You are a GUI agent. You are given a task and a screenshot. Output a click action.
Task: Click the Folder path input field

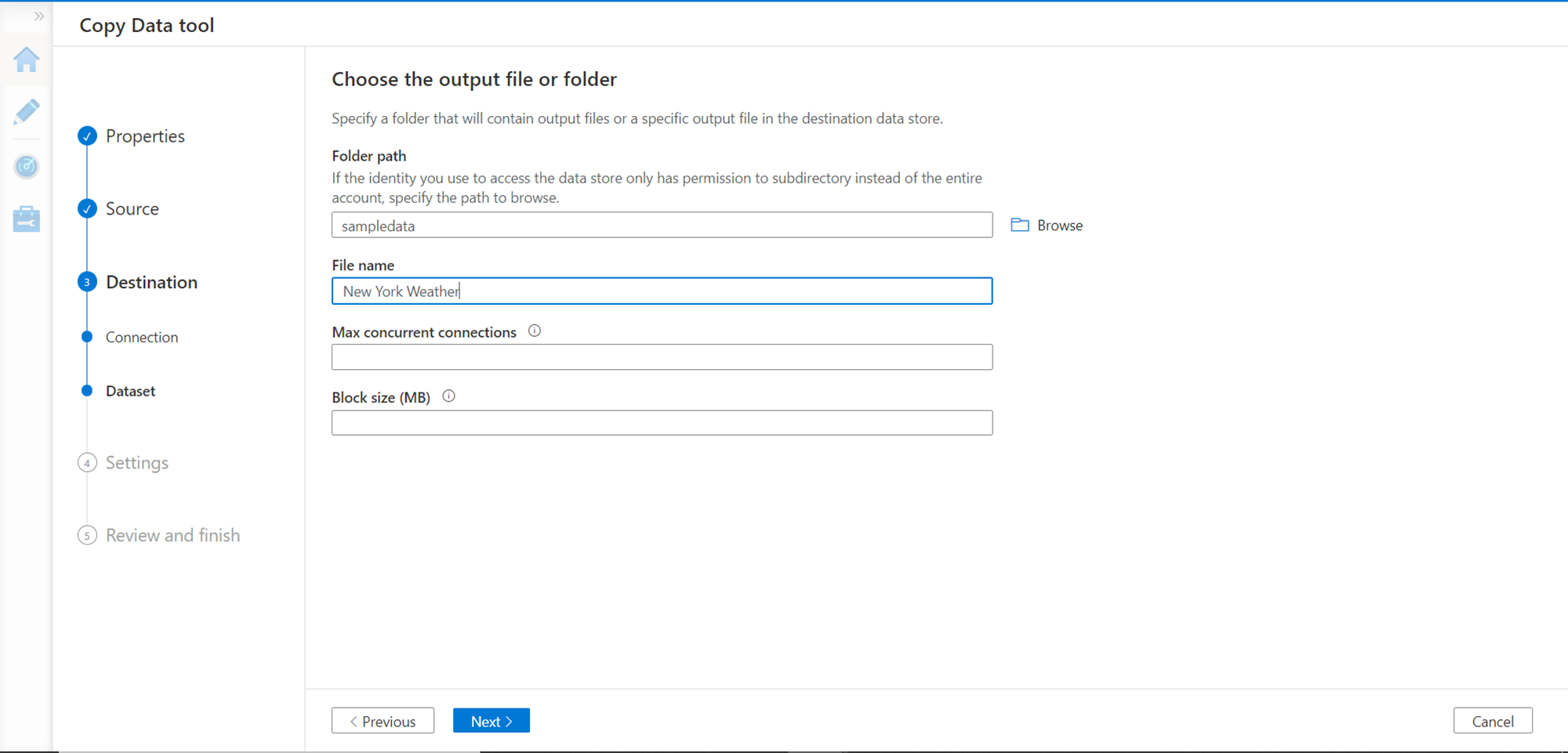[x=662, y=226]
